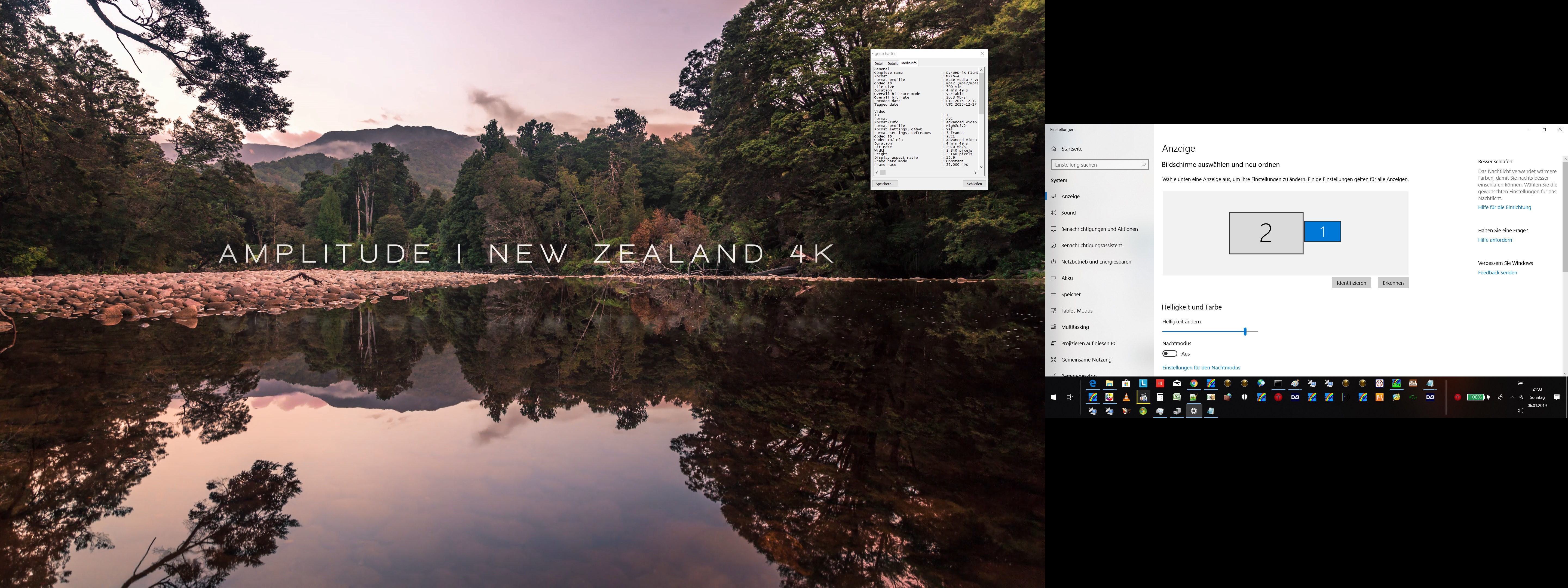Launch Google Chrome from the taskbar
Screen dimensions: 1568x588
[1194, 384]
